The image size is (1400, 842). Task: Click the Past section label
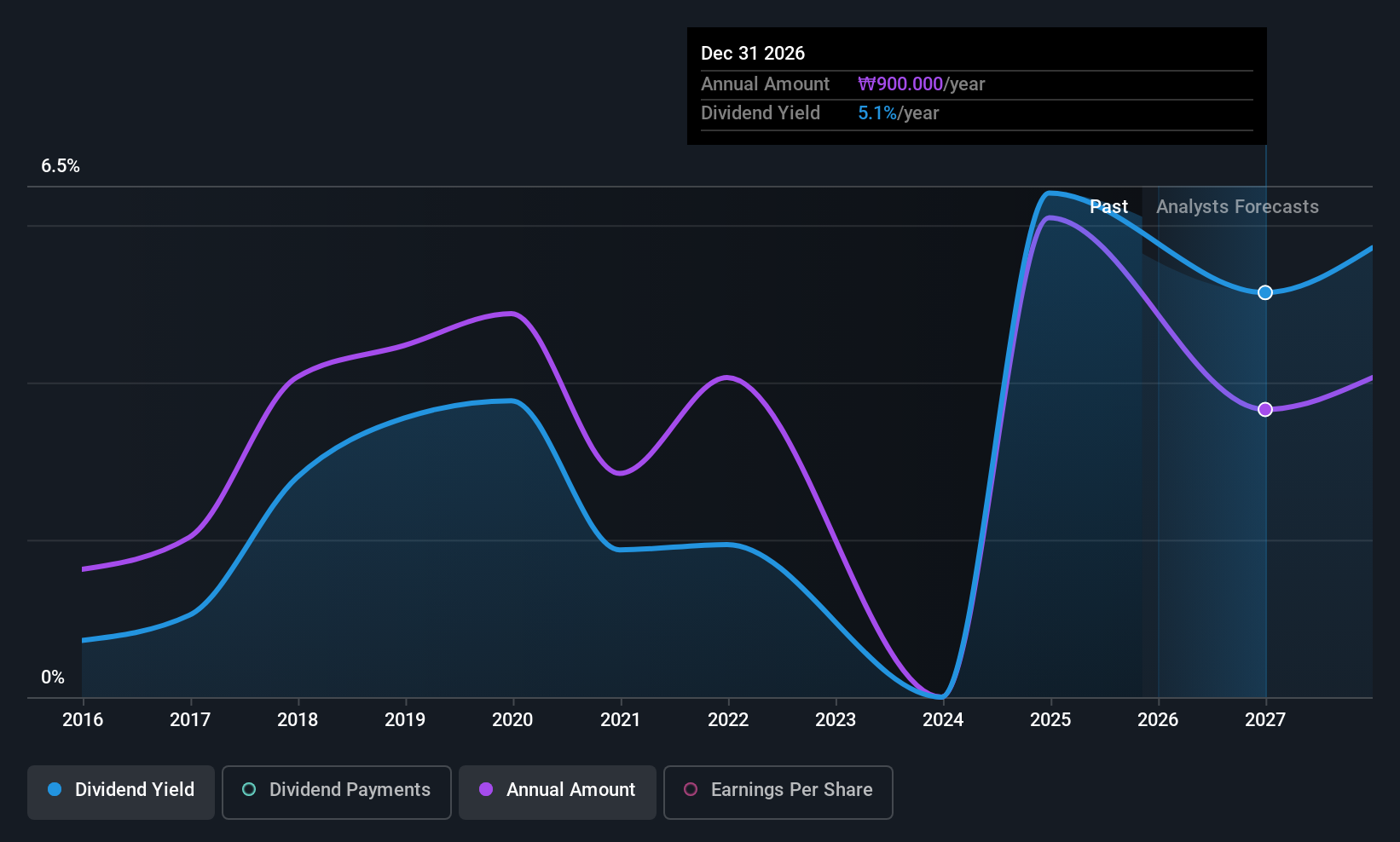(x=1108, y=207)
